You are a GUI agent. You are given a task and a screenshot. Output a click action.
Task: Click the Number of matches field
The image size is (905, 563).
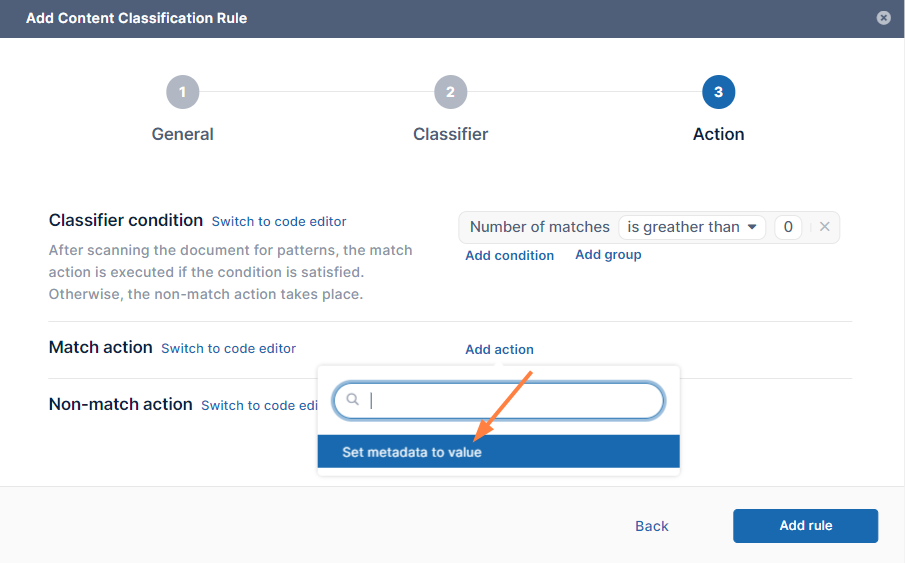coord(539,227)
